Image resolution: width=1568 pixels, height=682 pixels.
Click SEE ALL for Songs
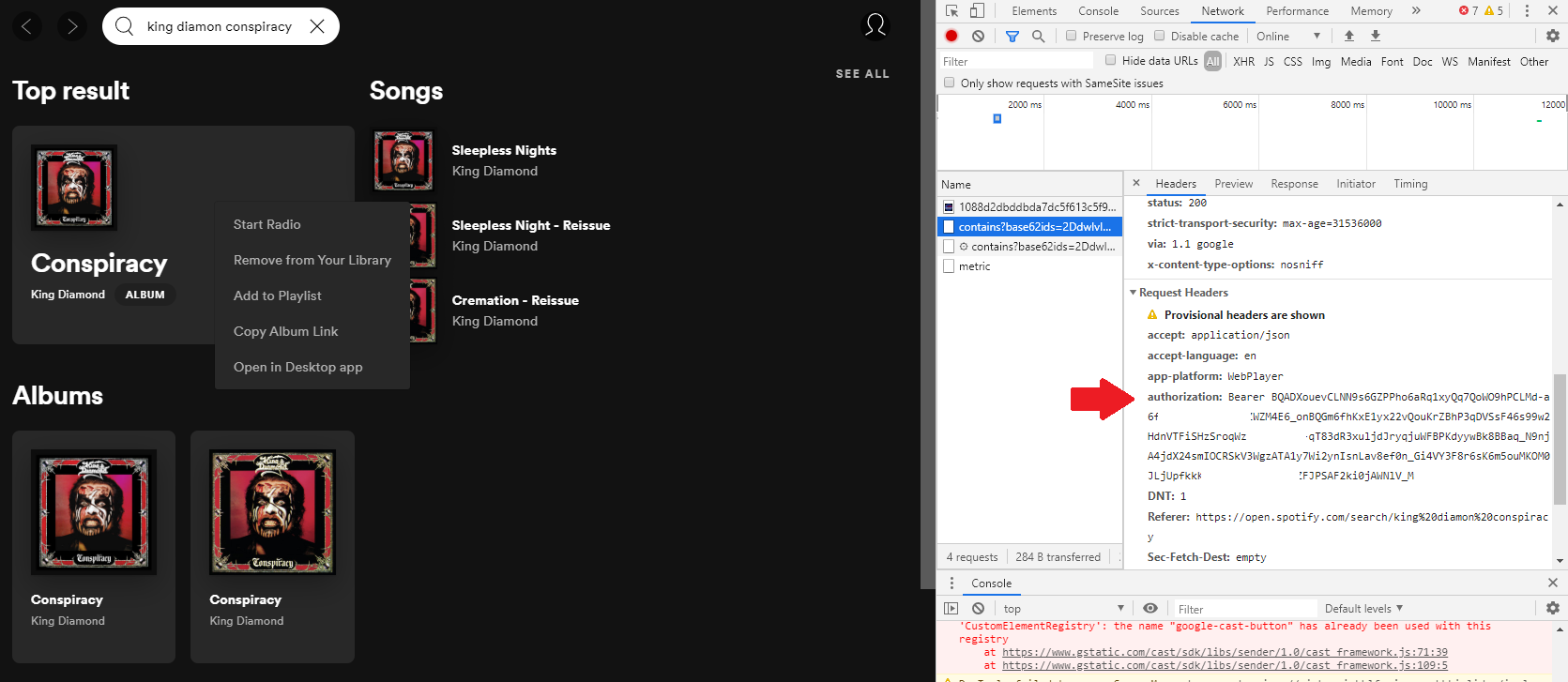[x=862, y=73]
